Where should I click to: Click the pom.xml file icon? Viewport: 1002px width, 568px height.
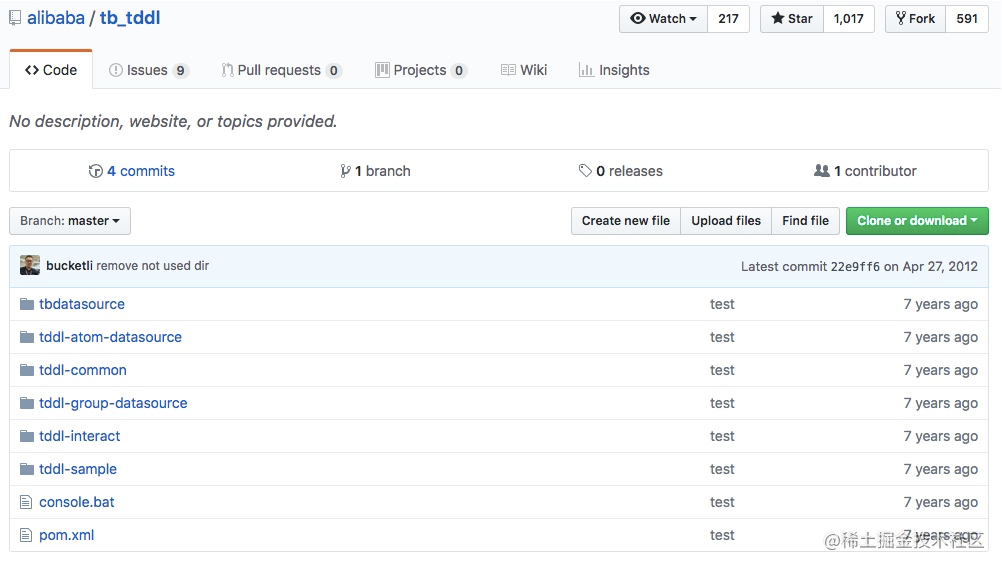tap(26, 535)
